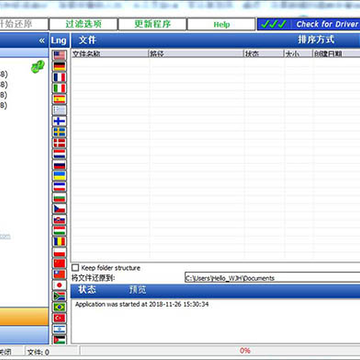Viewport: 360px width, 360px height.
Task: Pick the Japanese flag language
Action: (x=60, y=285)
